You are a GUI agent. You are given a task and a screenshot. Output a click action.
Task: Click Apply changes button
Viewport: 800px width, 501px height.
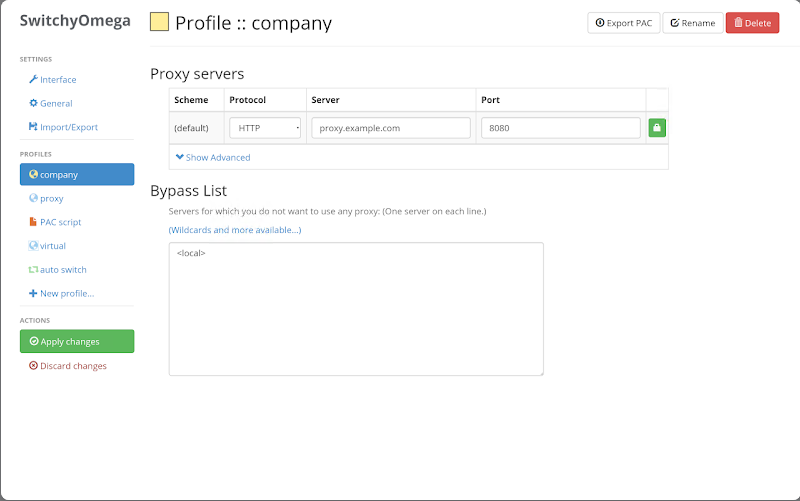(77, 341)
